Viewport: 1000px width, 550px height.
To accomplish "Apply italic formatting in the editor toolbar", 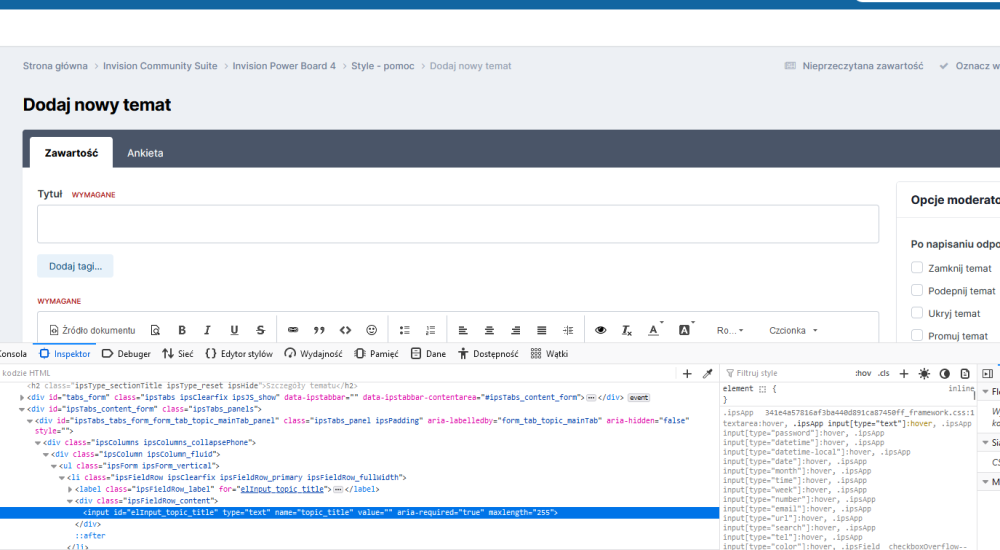I will click(208, 330).
